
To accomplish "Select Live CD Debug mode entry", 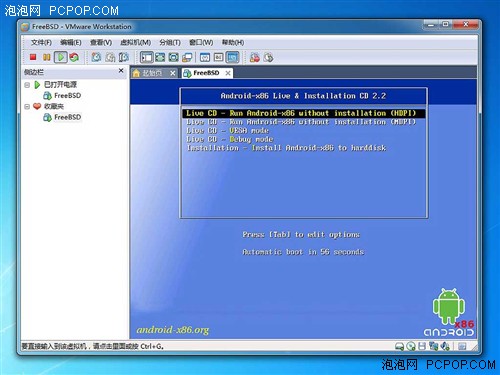I will [x=230, y=139].
